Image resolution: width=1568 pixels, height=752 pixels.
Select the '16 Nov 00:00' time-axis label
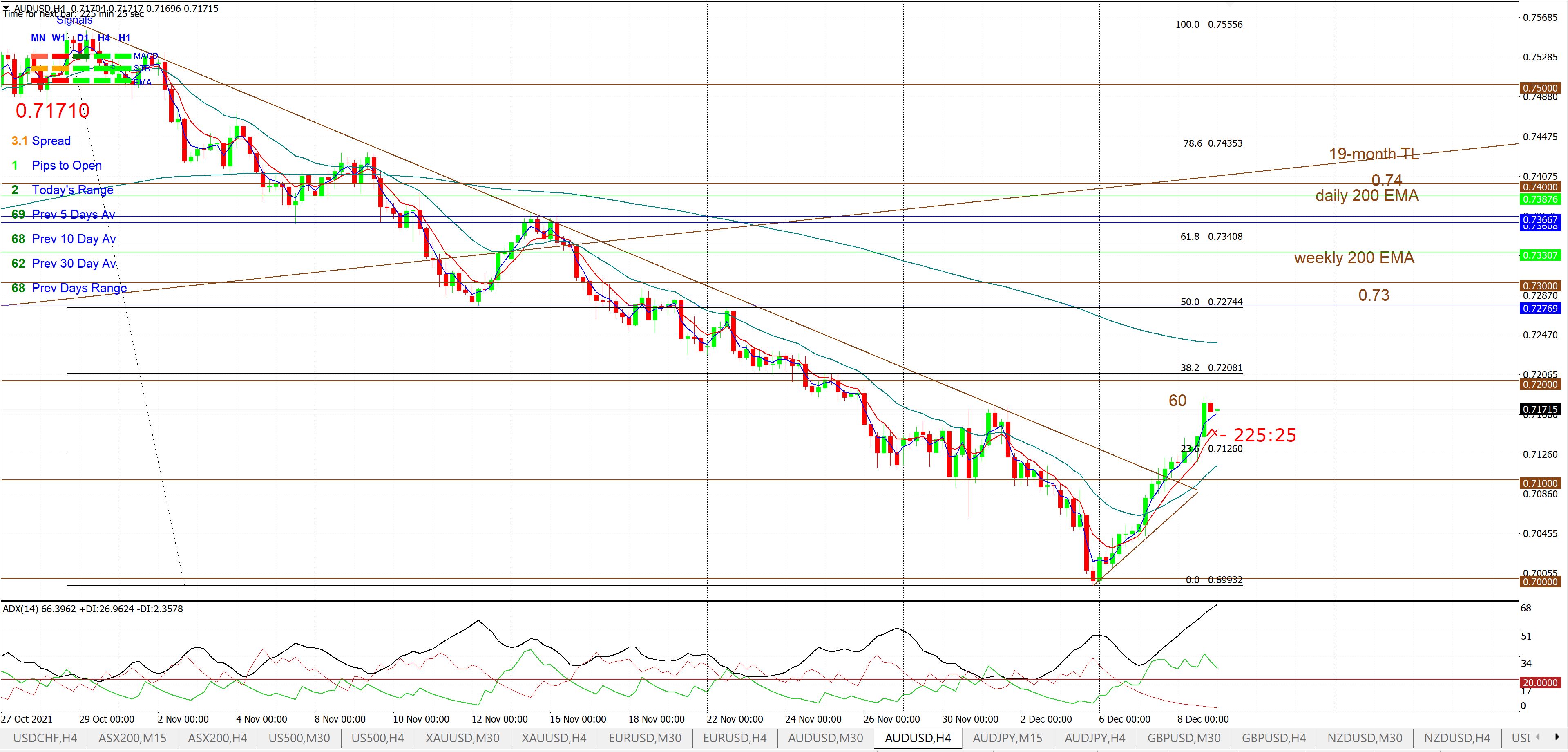pyautogui.click(x=578, y=719)
